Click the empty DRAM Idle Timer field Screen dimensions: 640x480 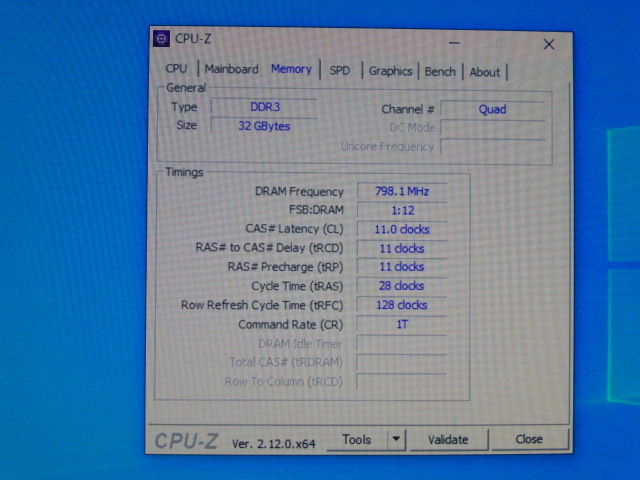(402, 344)
